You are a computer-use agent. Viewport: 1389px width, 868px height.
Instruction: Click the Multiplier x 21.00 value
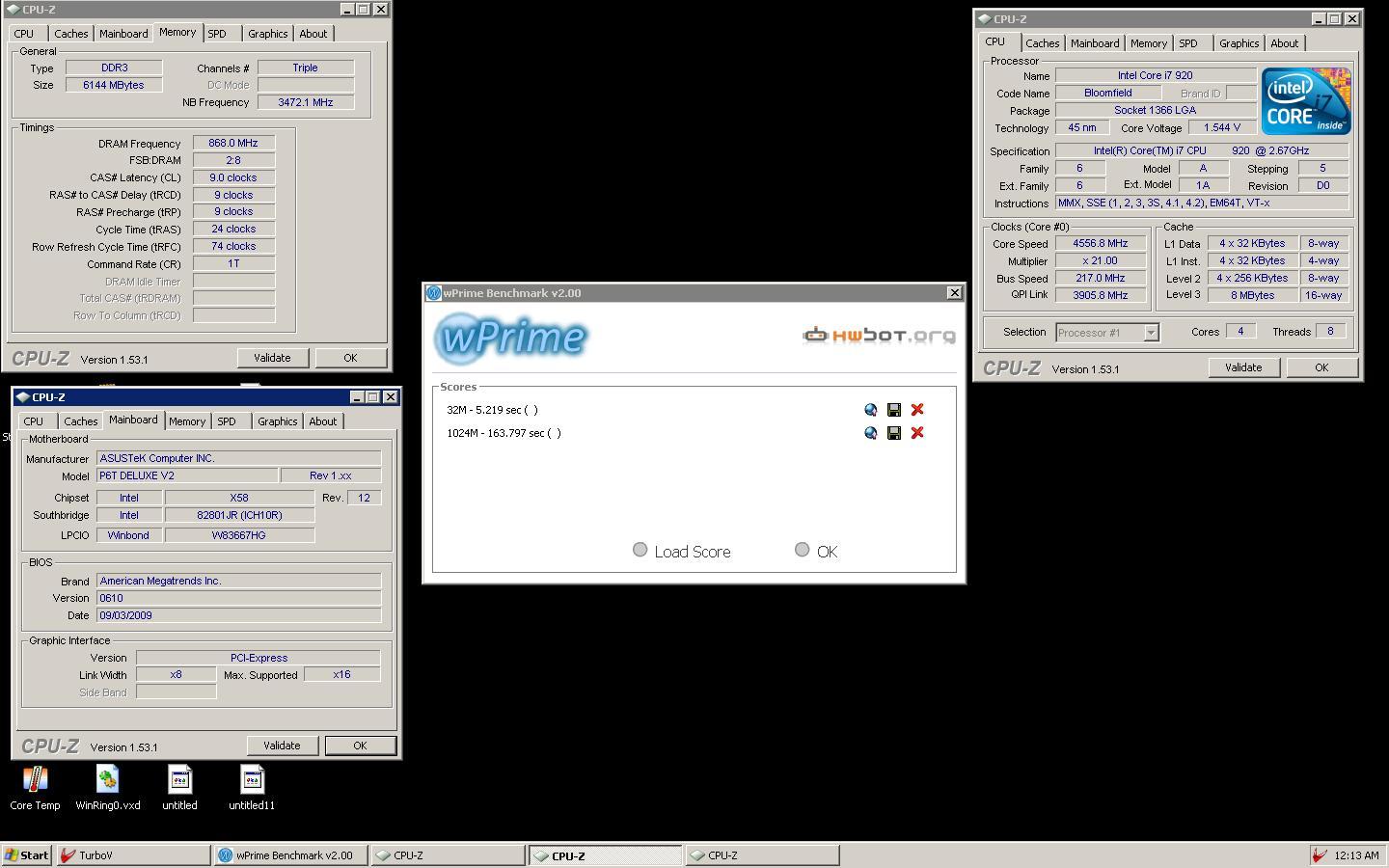click(x=1100, y=260)
